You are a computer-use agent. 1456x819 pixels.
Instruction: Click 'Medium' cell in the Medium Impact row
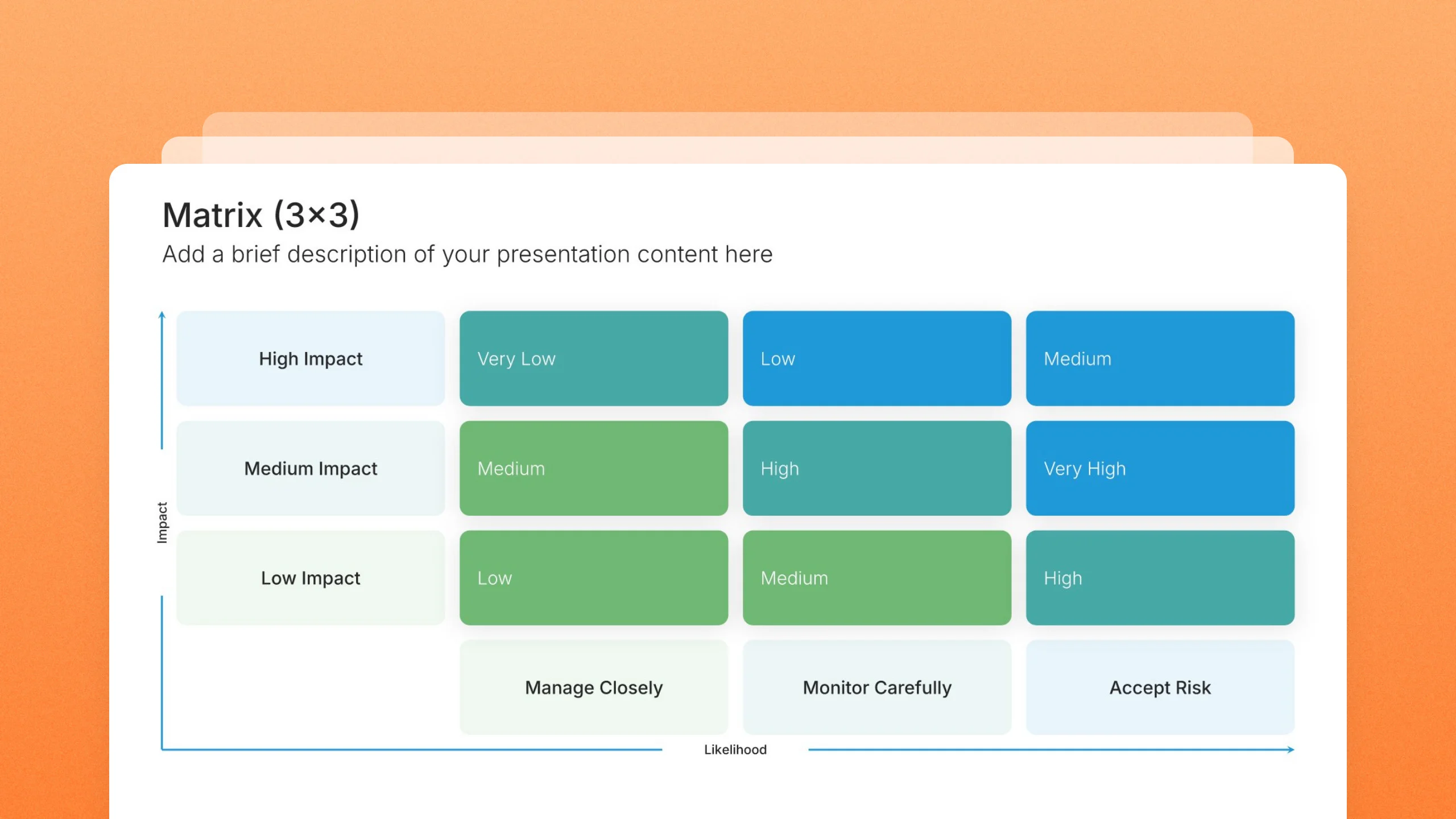594,468
